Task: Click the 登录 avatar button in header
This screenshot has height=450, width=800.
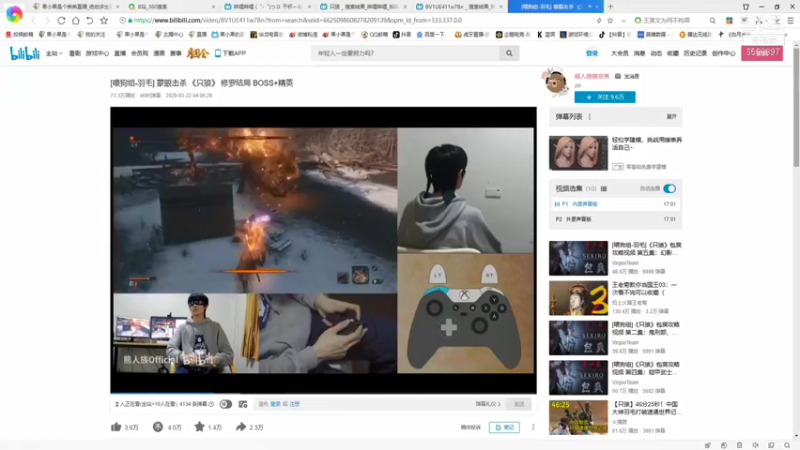Action: coord(592,53)
